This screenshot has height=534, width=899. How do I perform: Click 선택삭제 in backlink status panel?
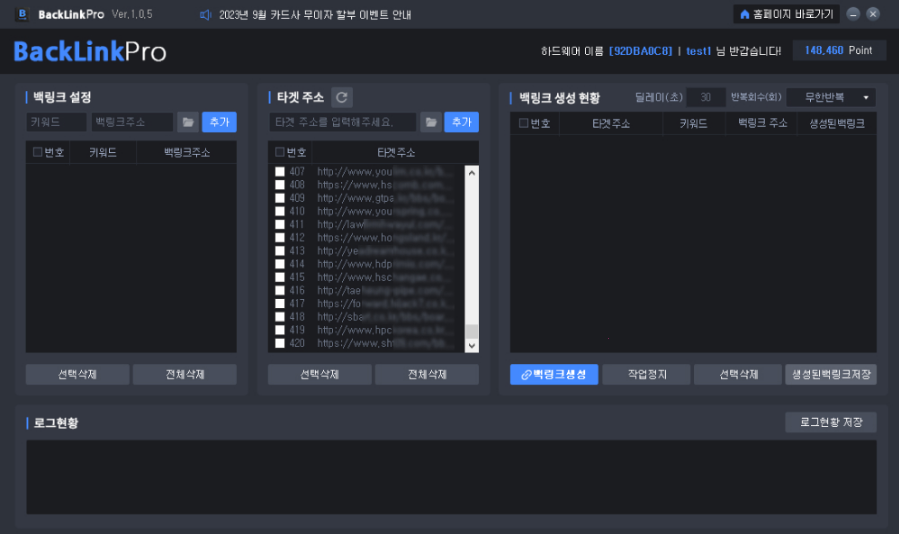pos(738,375)
